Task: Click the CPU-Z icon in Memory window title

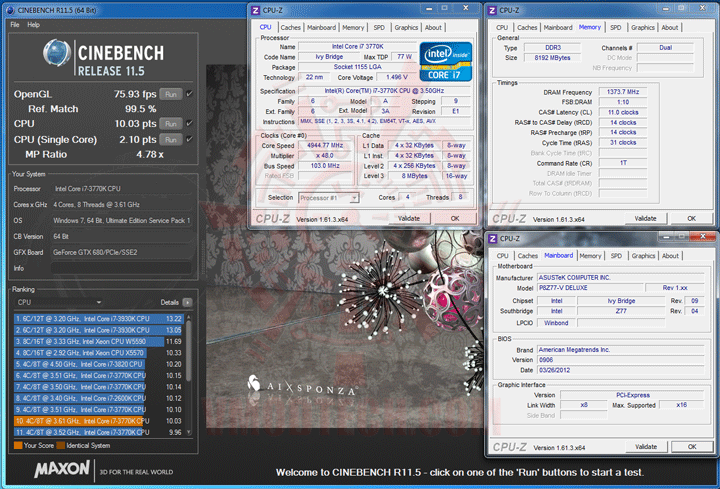Action: (x=492, y=10)
